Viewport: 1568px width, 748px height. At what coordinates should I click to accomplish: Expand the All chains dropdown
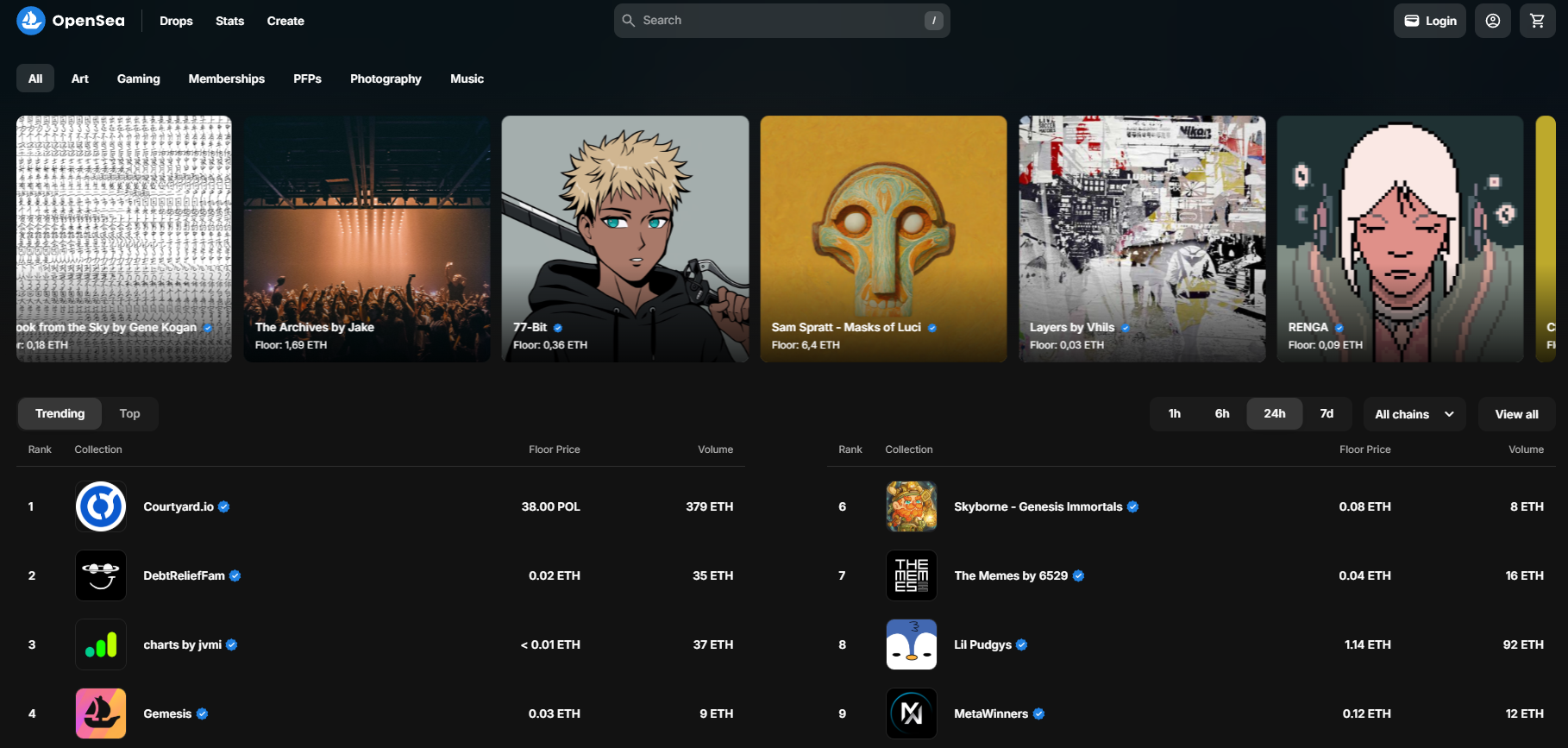pos(1414,414)
